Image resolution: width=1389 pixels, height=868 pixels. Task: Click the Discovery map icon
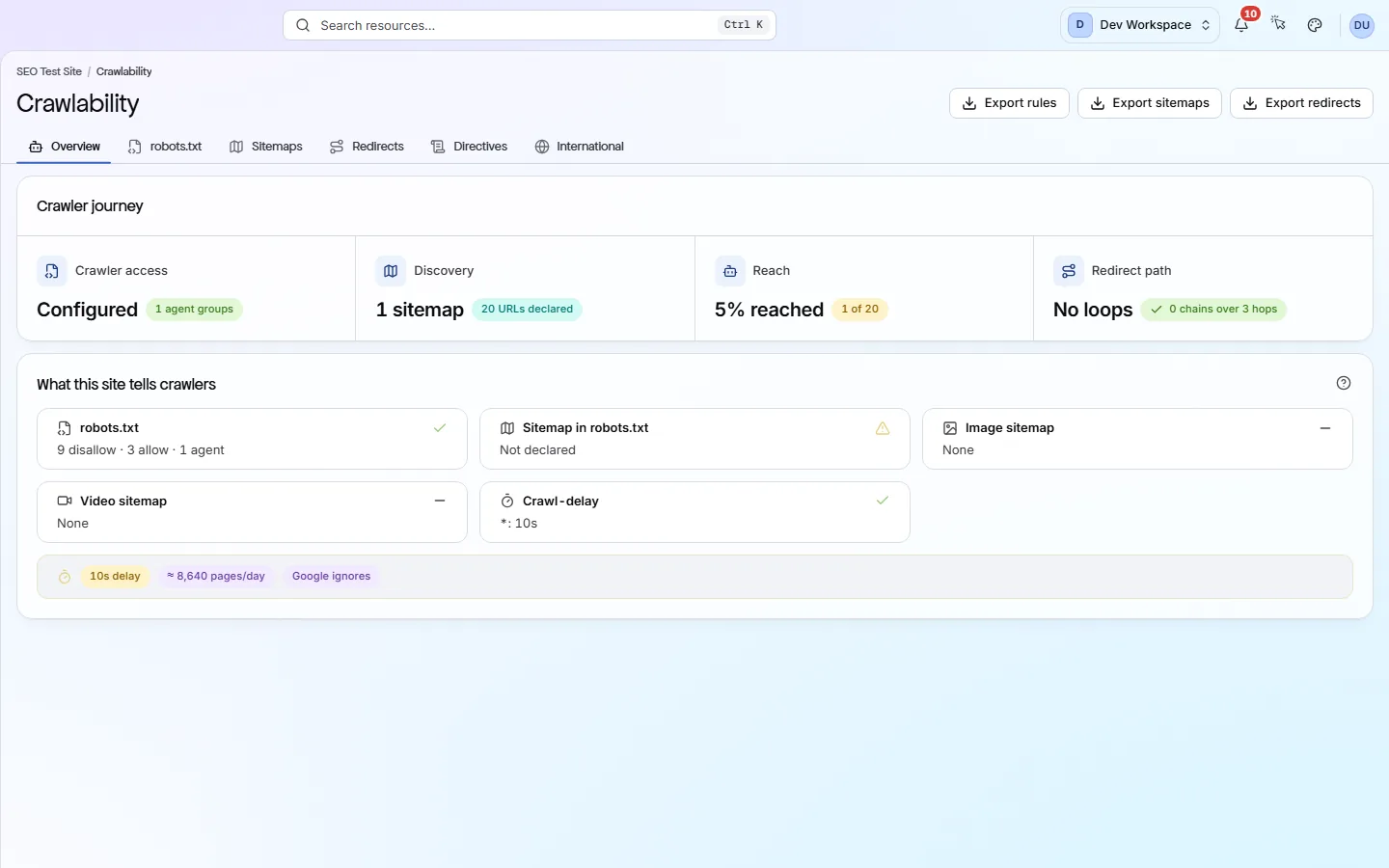pos(391,271)
